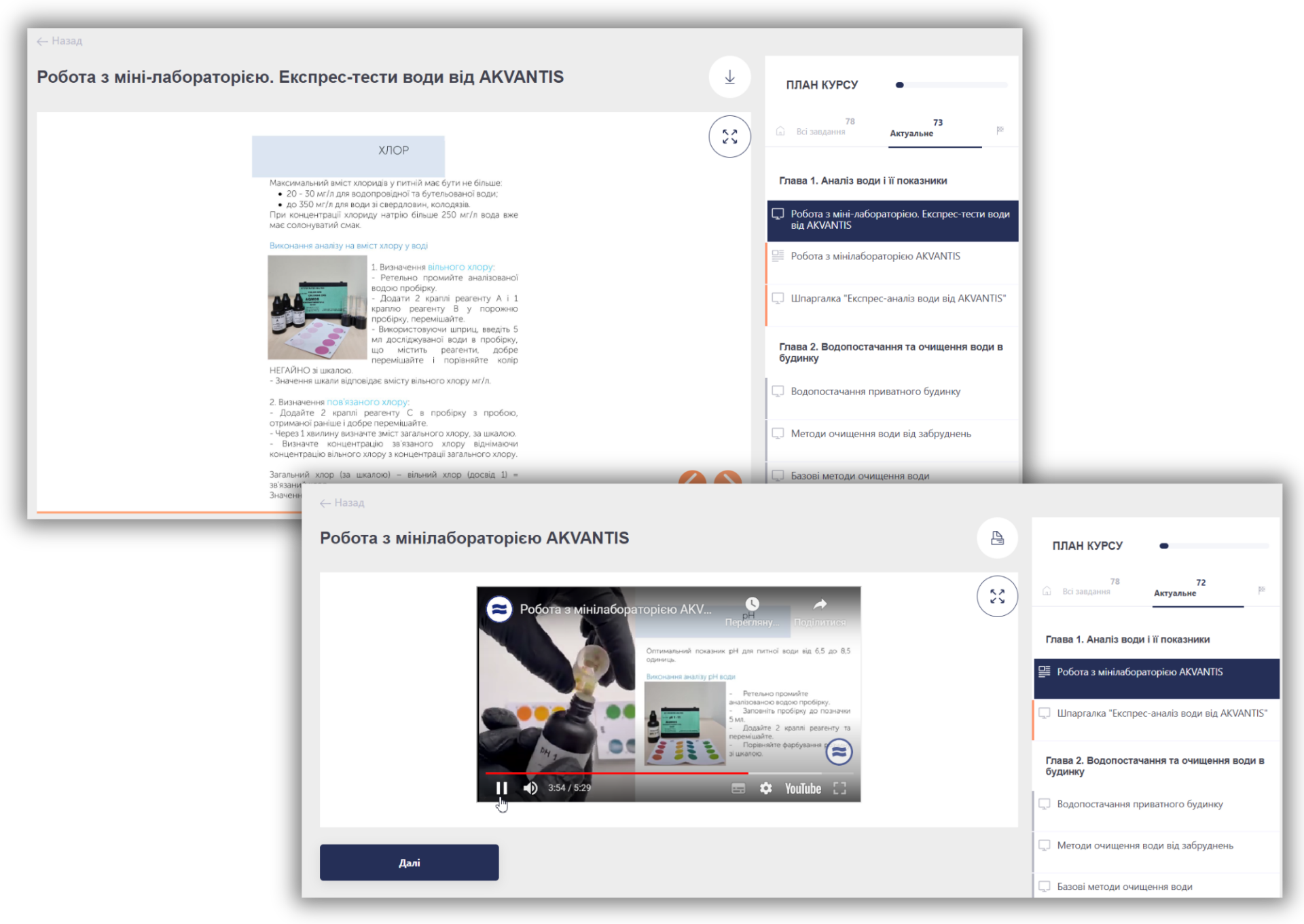Viewport: 1304px width, 924px height.
Task: Click the ПЛАН КУРСУ title in the front window
Action: point(1087,546)
